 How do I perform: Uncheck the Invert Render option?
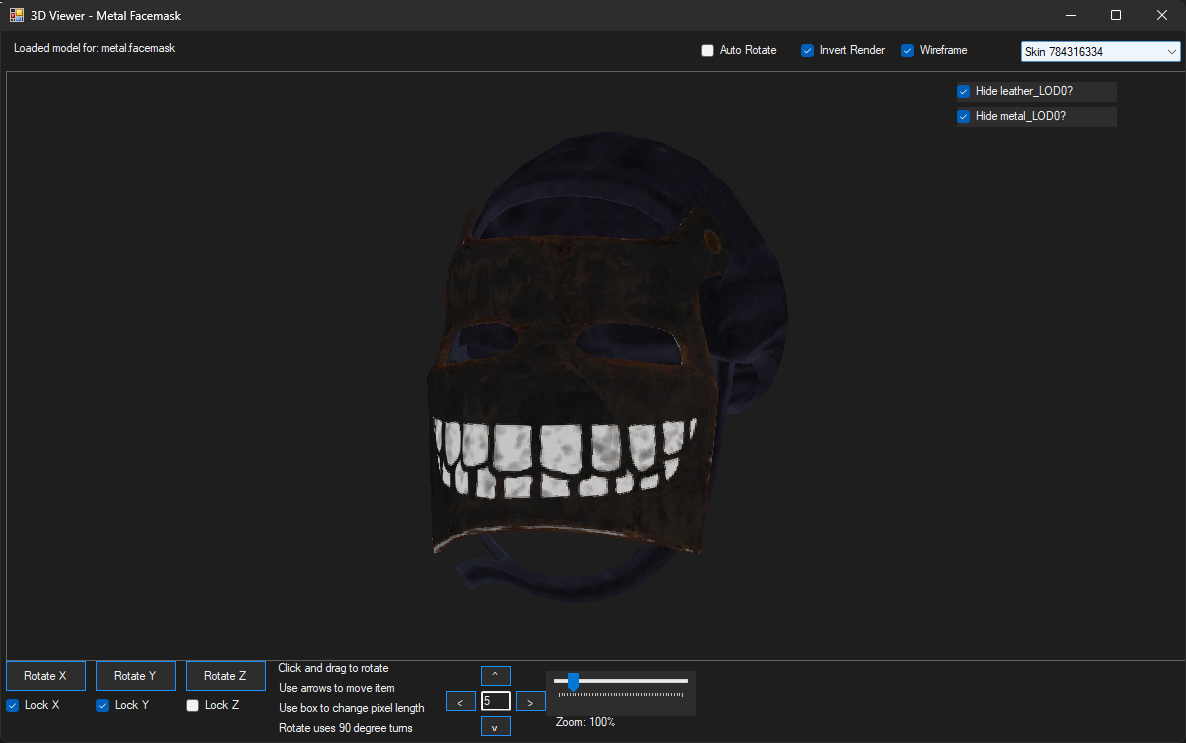(807, 51)
